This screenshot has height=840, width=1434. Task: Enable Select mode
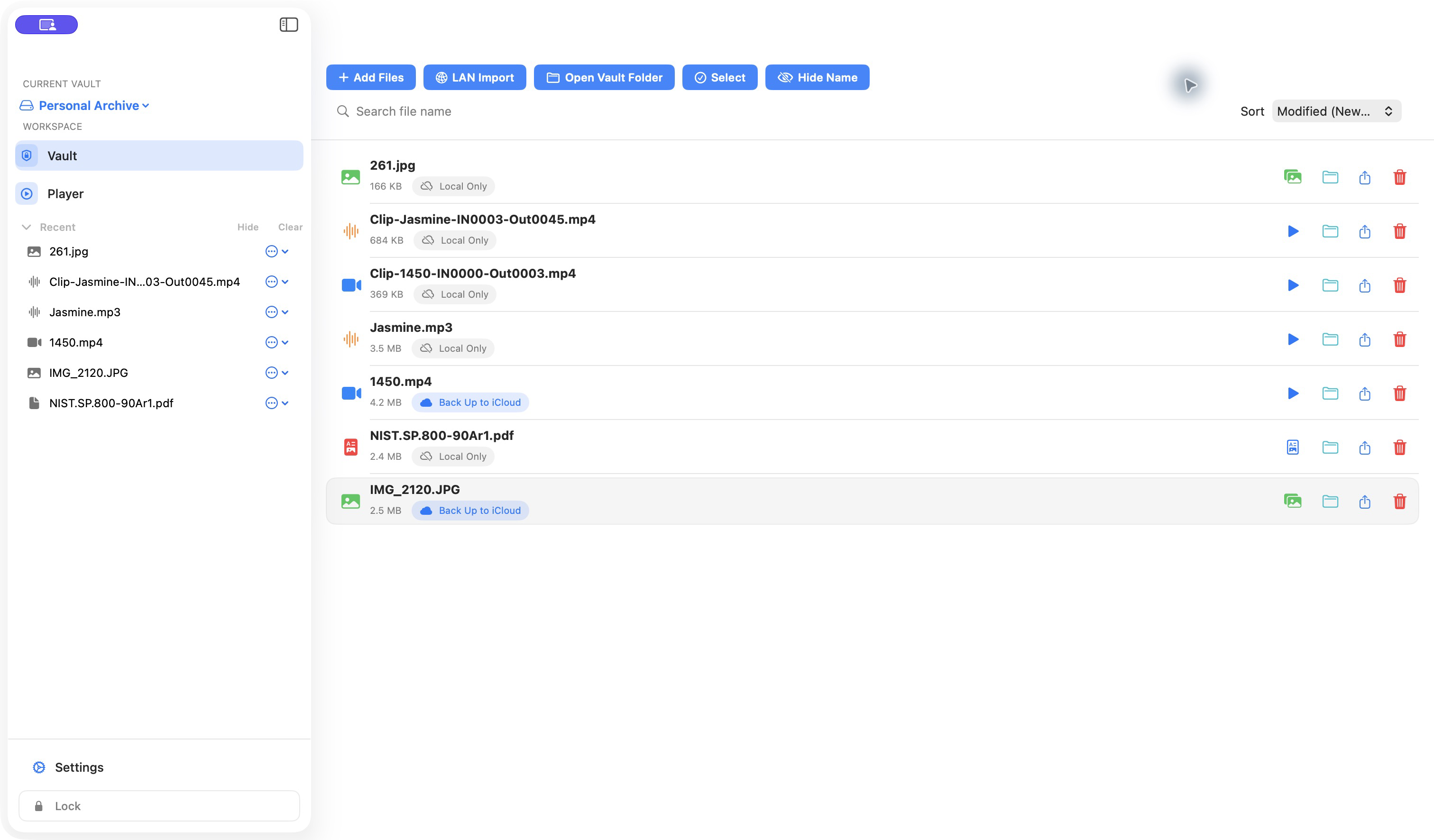pos(719,77)
